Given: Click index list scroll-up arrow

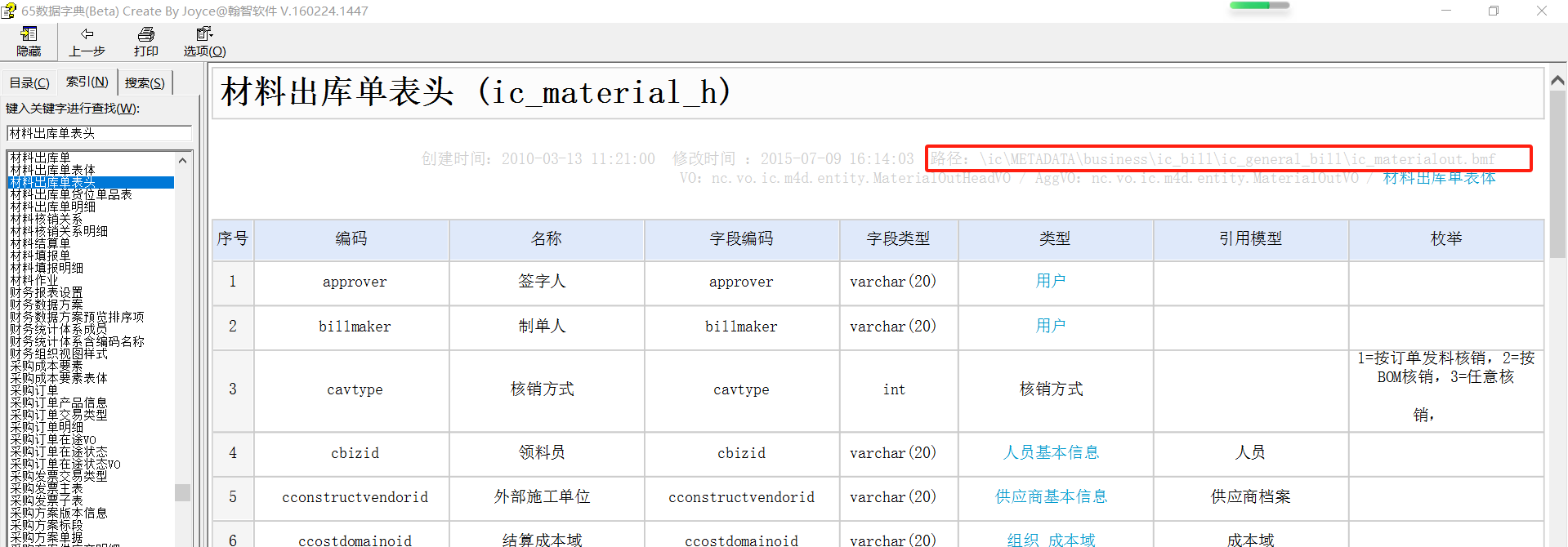Looking at the screenshot, I should pyautogui.click(x=182, y=160).
